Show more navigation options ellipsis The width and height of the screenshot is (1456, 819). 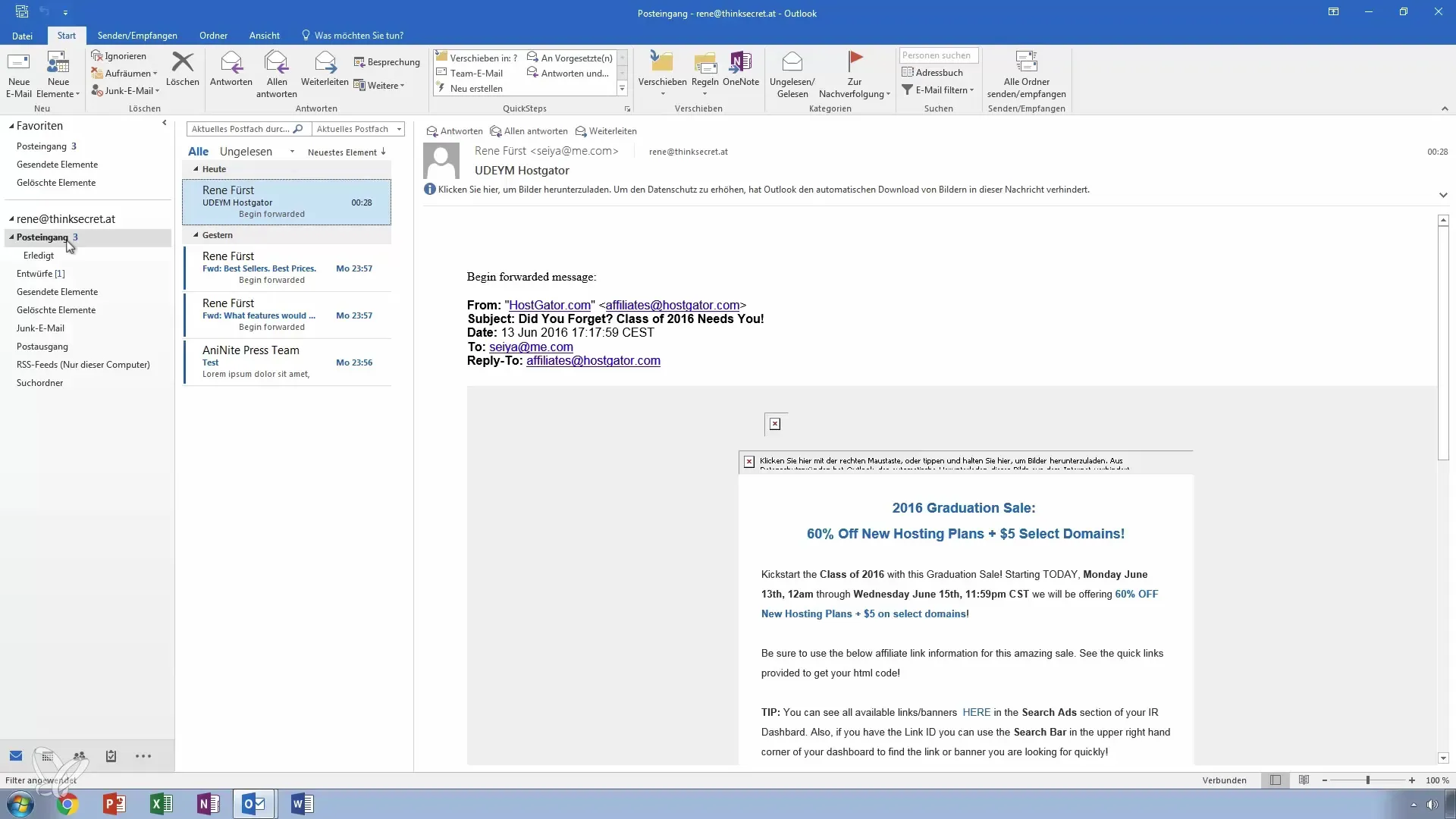click(x=143, y=756)
